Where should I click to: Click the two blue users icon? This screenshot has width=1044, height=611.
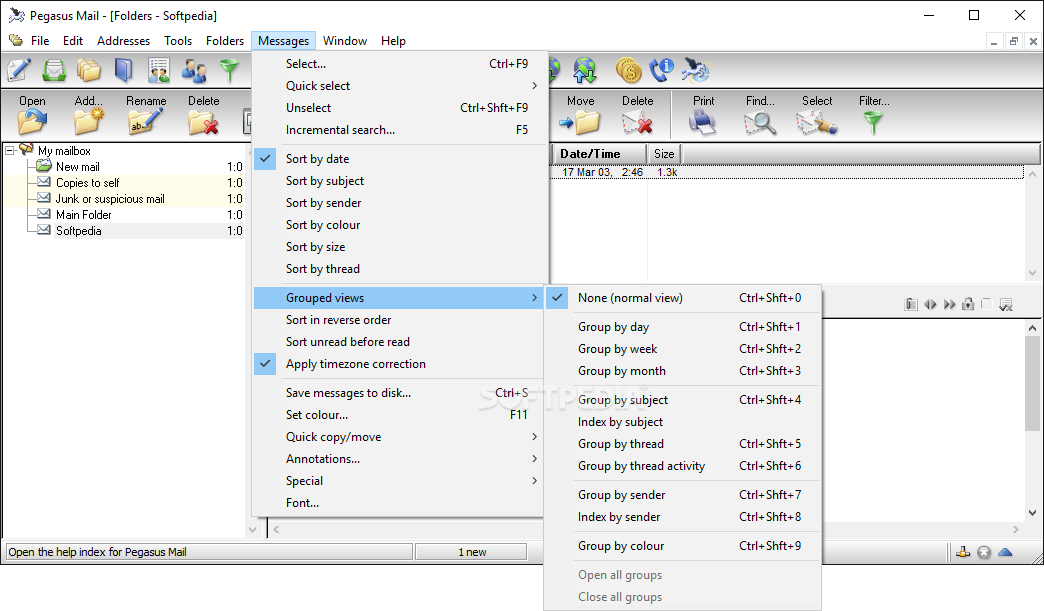(x=194, y=70)
